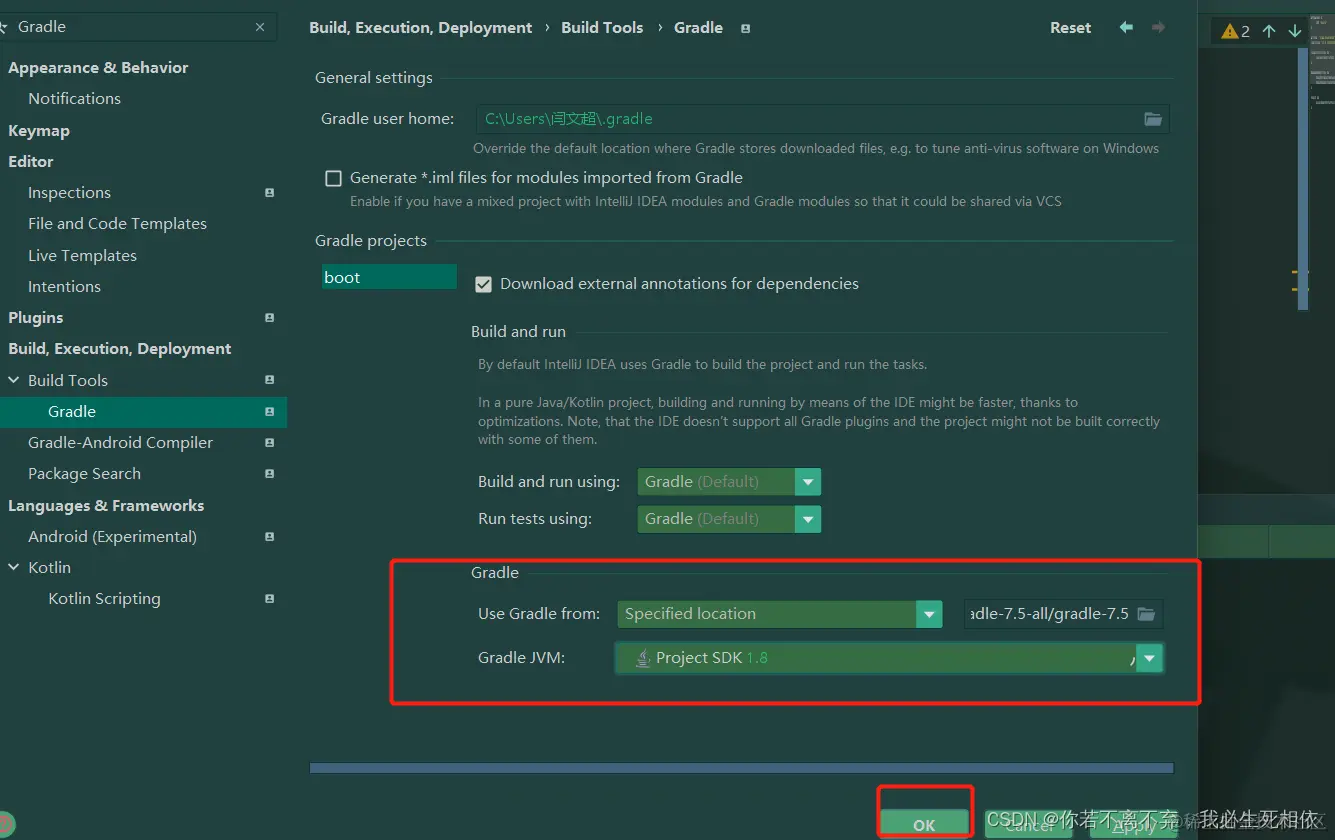Collapse the Kotlin tree node
The image size is (1335, 840).
pyautogui.click(x=14, y=567)
